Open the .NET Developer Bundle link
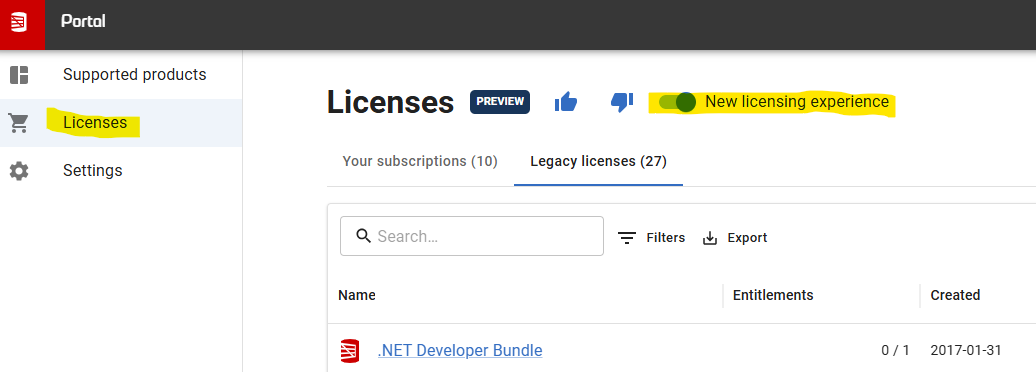Viewport: 1036px width, 372px height. click(460, 350)
